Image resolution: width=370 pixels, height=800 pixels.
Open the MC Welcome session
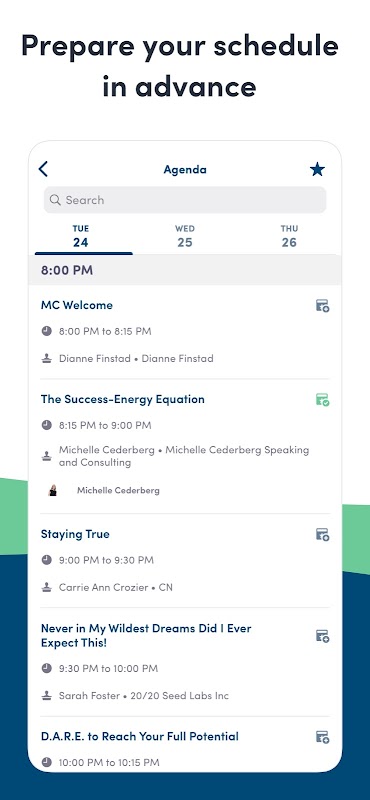pyautogui.click(x=77, y=305)
